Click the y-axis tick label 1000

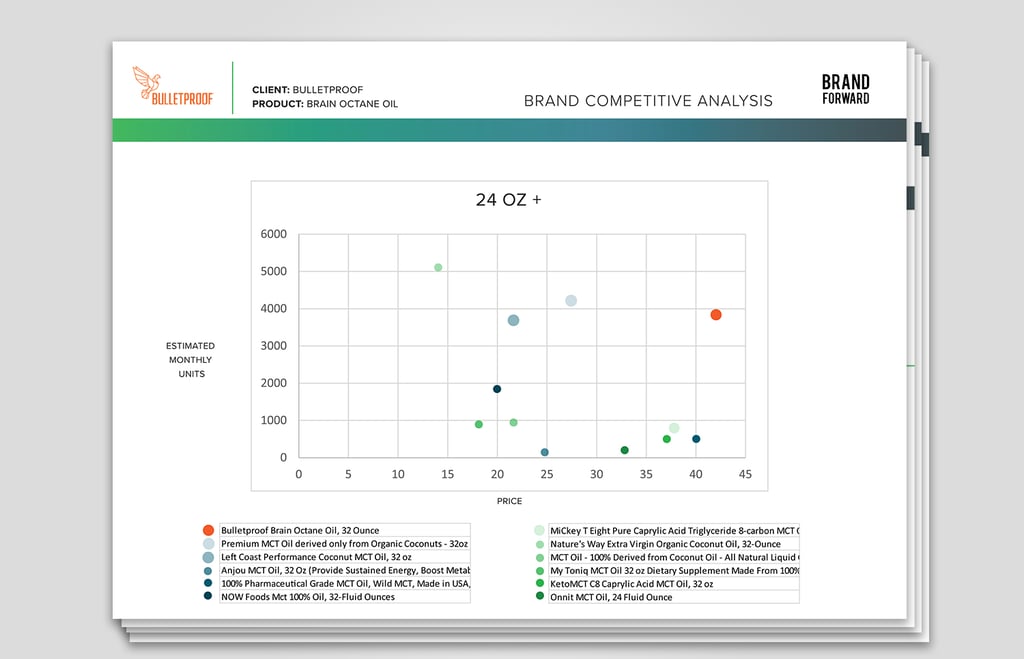[274, 420]
